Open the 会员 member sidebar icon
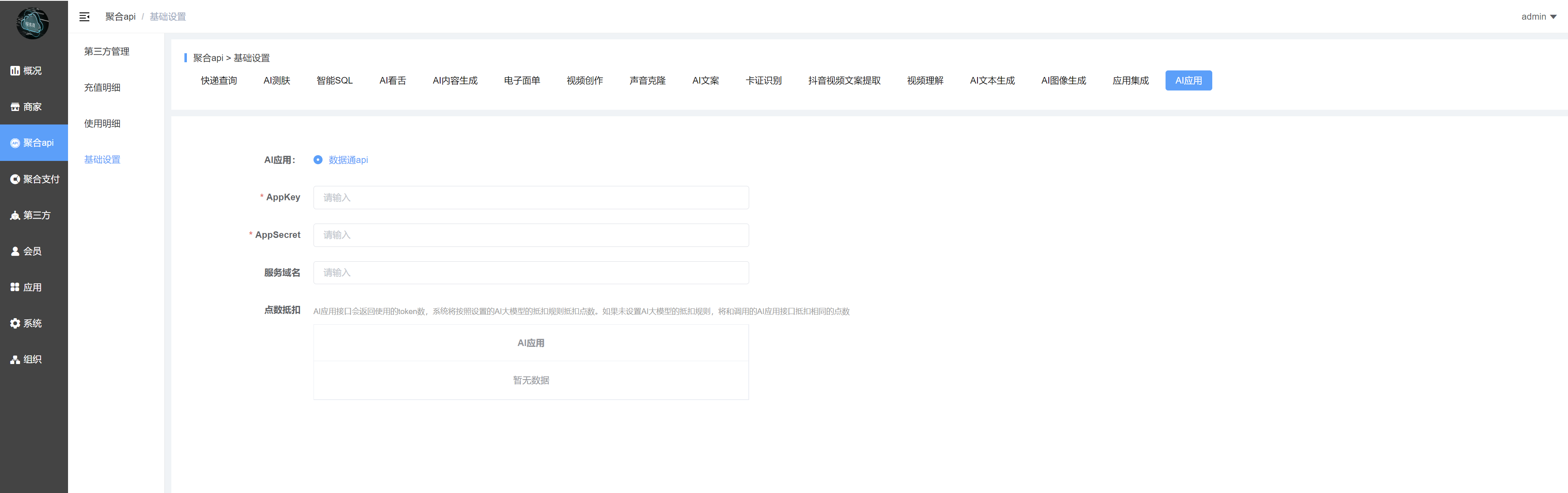This screenshot has width=1568, height=493. coord(15,251)
